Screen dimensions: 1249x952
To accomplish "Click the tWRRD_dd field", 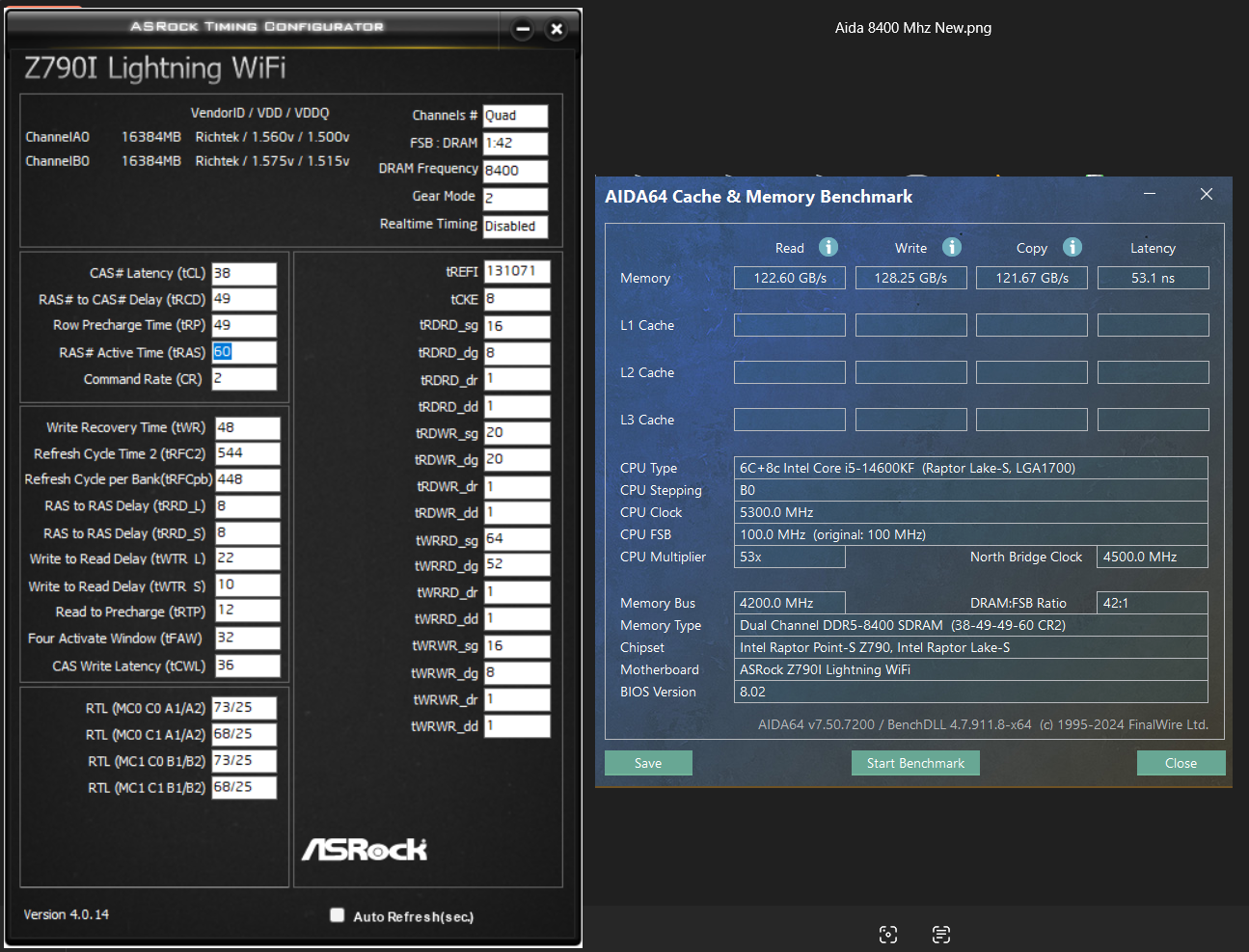I will (517, 618).
